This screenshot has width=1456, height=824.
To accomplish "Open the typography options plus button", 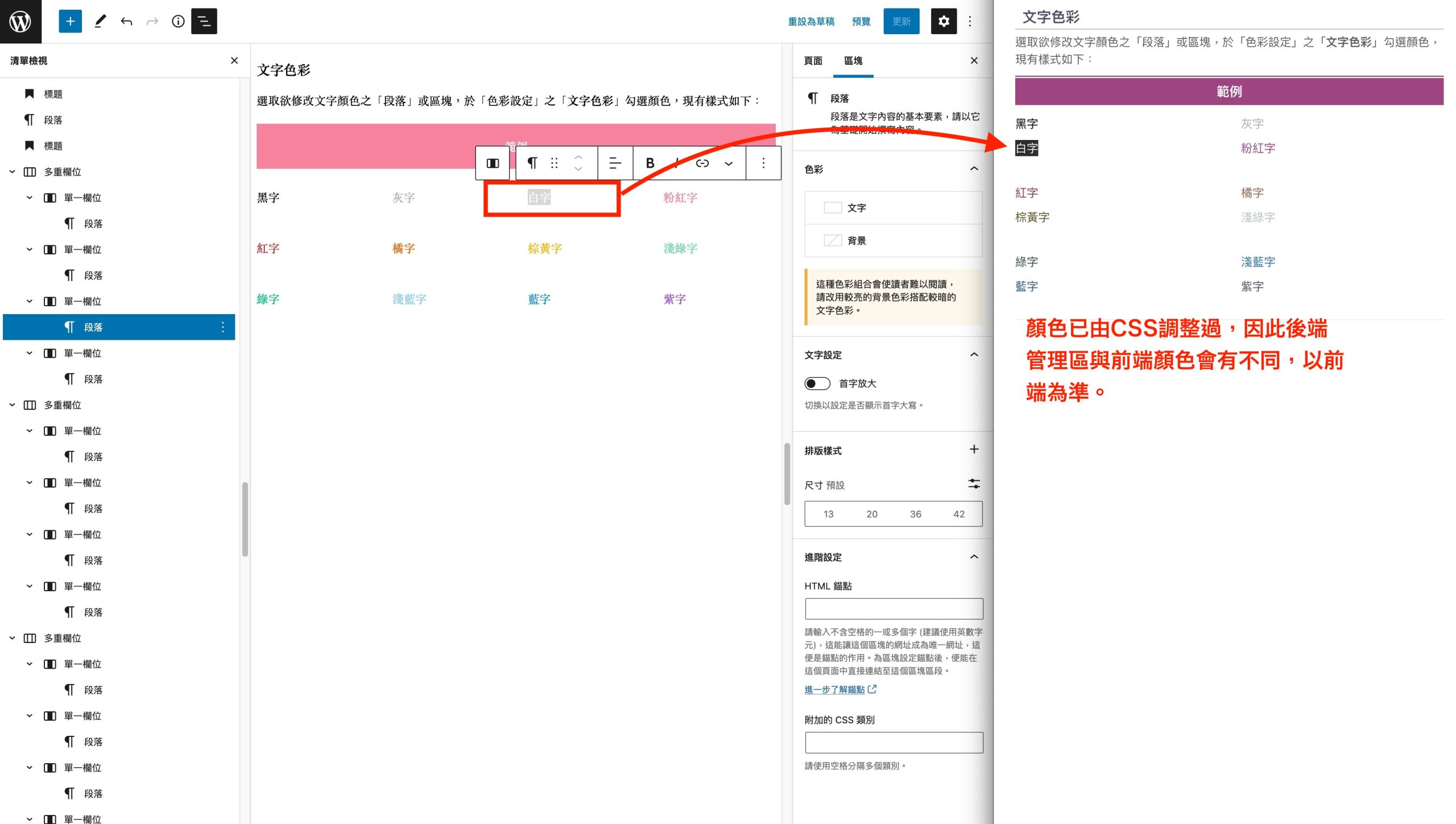I will coord(974,450).
